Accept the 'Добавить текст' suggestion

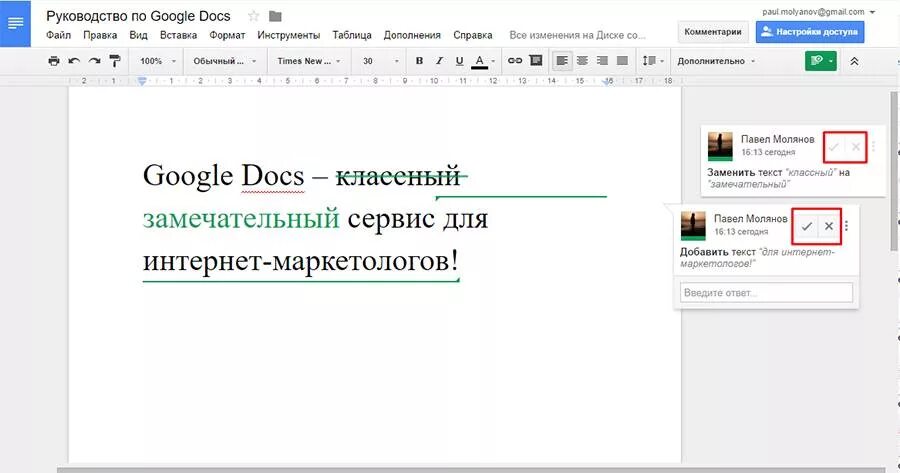(x=806, y=226)
